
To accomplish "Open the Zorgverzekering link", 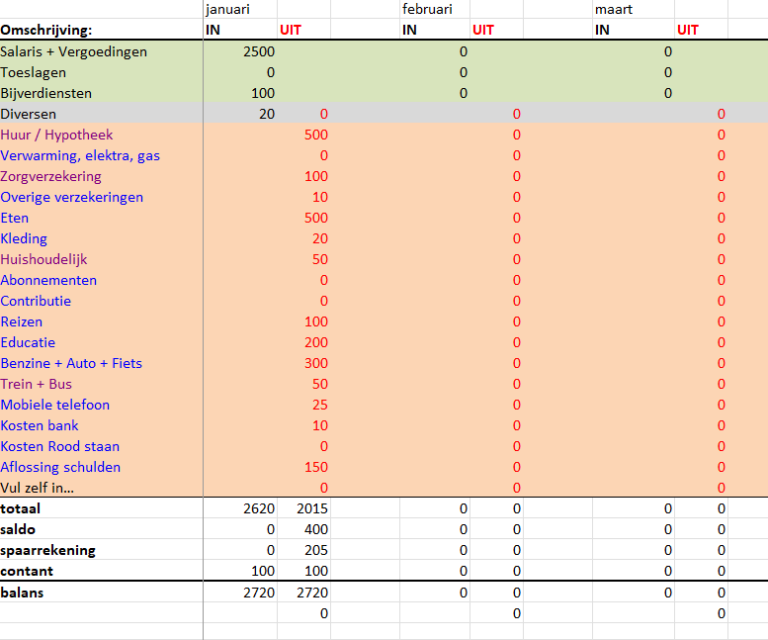I will (51, 176).
